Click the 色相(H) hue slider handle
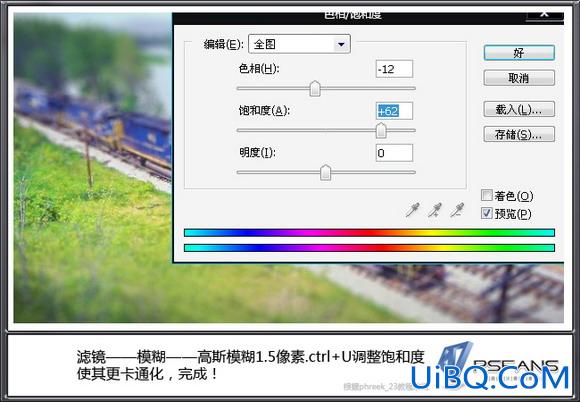 point(315,88)
